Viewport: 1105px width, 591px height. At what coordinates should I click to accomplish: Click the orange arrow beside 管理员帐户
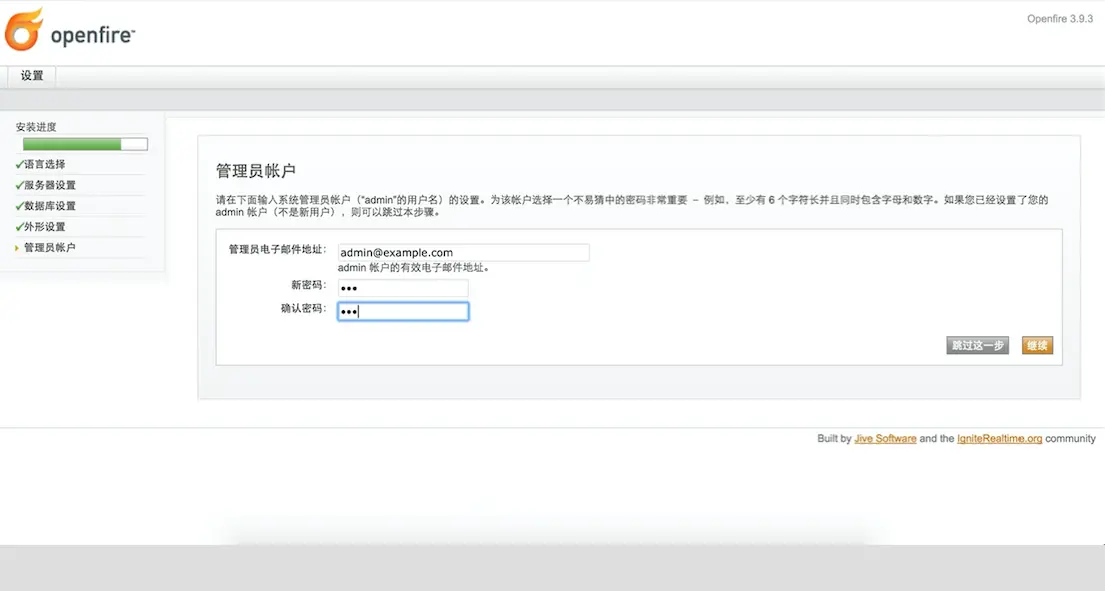(x=17, y=247)
